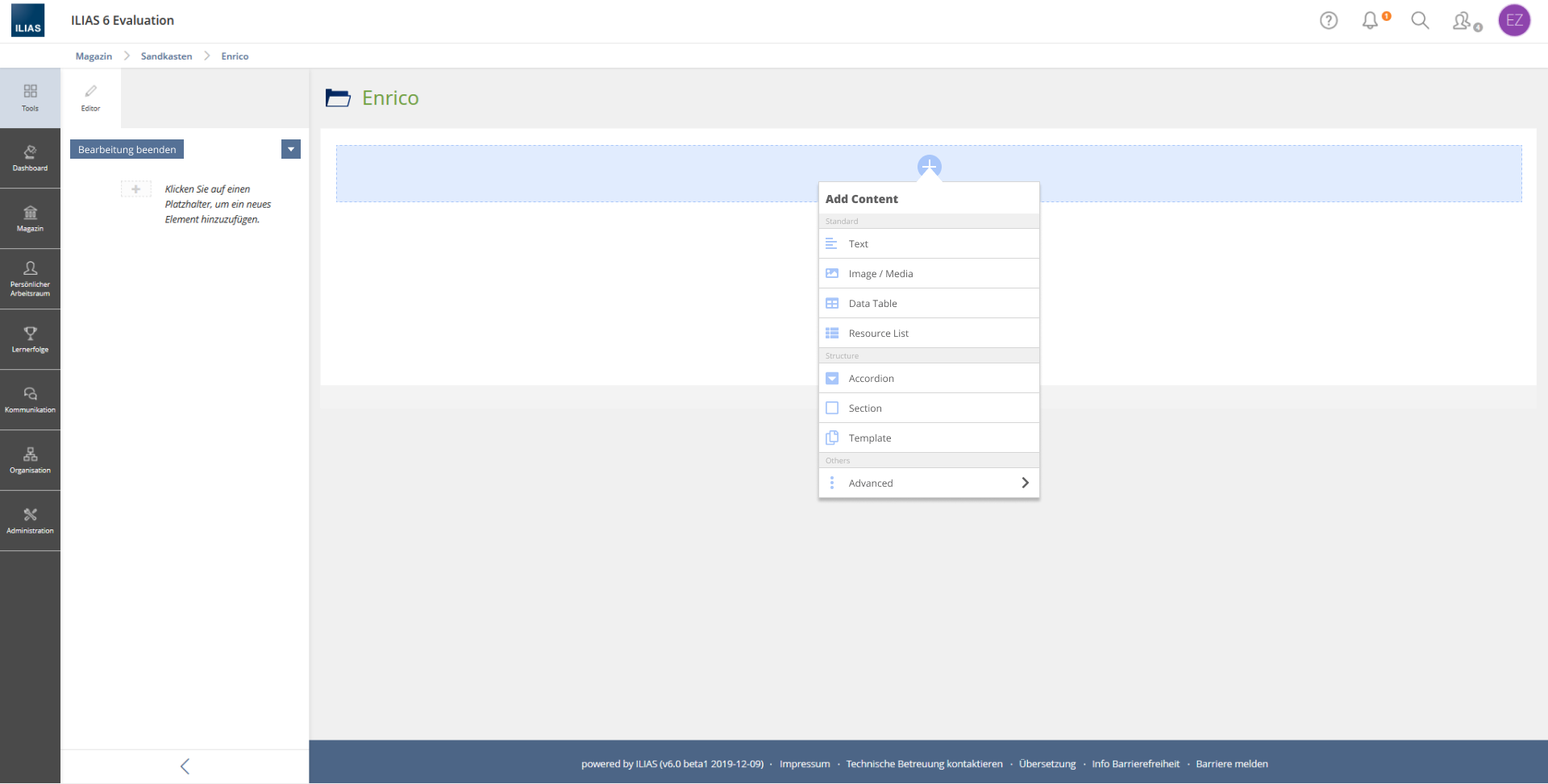This screenshot has height=784, width=1548.
Task: Collapse the slate with left chevron
Action: [x=185, y=766]
